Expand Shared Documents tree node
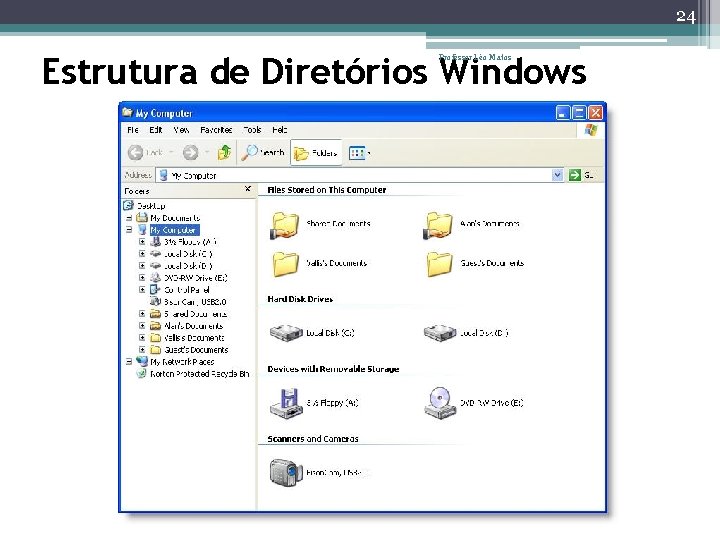720x540 pixels. pos(142,314)
